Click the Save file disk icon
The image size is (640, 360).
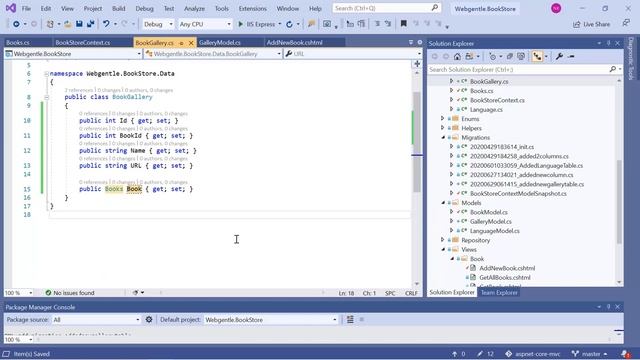pyautogui.click(x=79, y=24)
